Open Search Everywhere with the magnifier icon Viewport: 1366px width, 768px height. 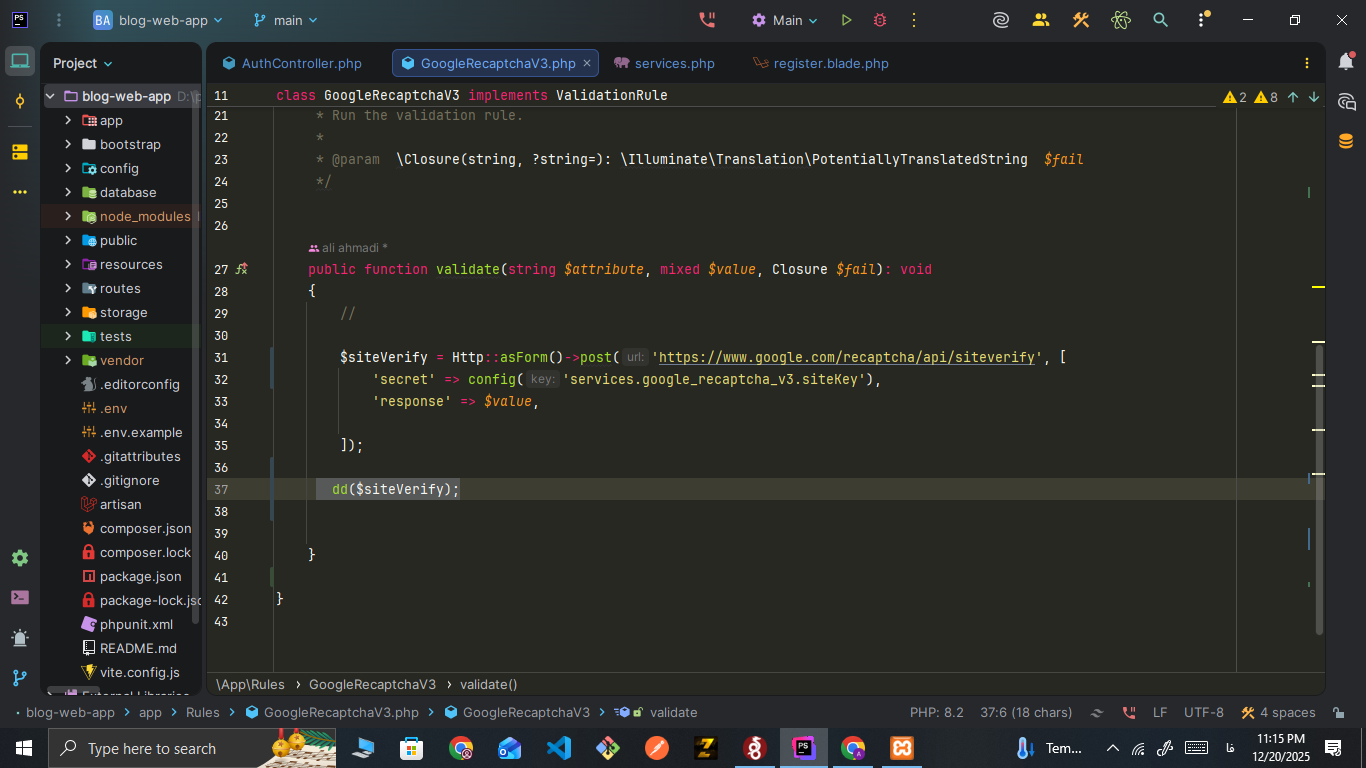pos(1160,19)
